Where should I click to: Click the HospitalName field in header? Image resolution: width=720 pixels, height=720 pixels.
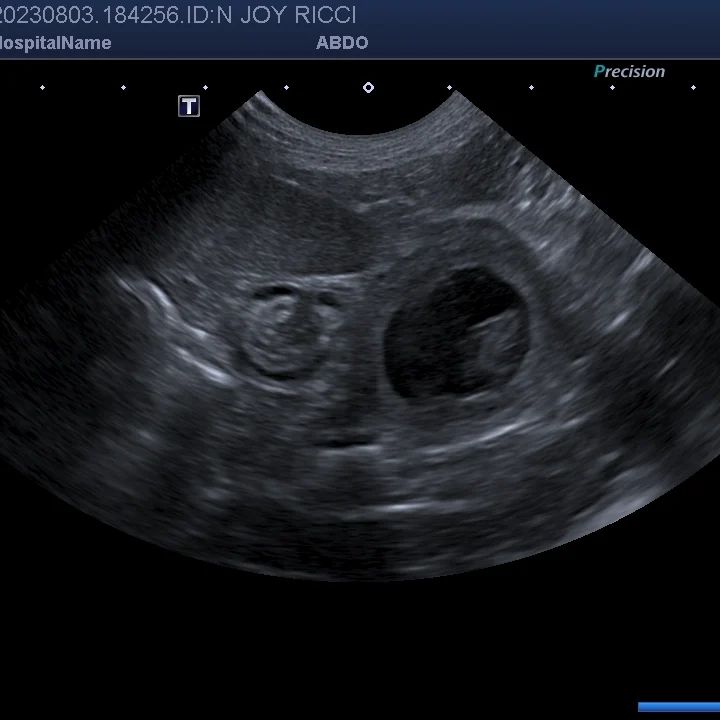(55, 43)
